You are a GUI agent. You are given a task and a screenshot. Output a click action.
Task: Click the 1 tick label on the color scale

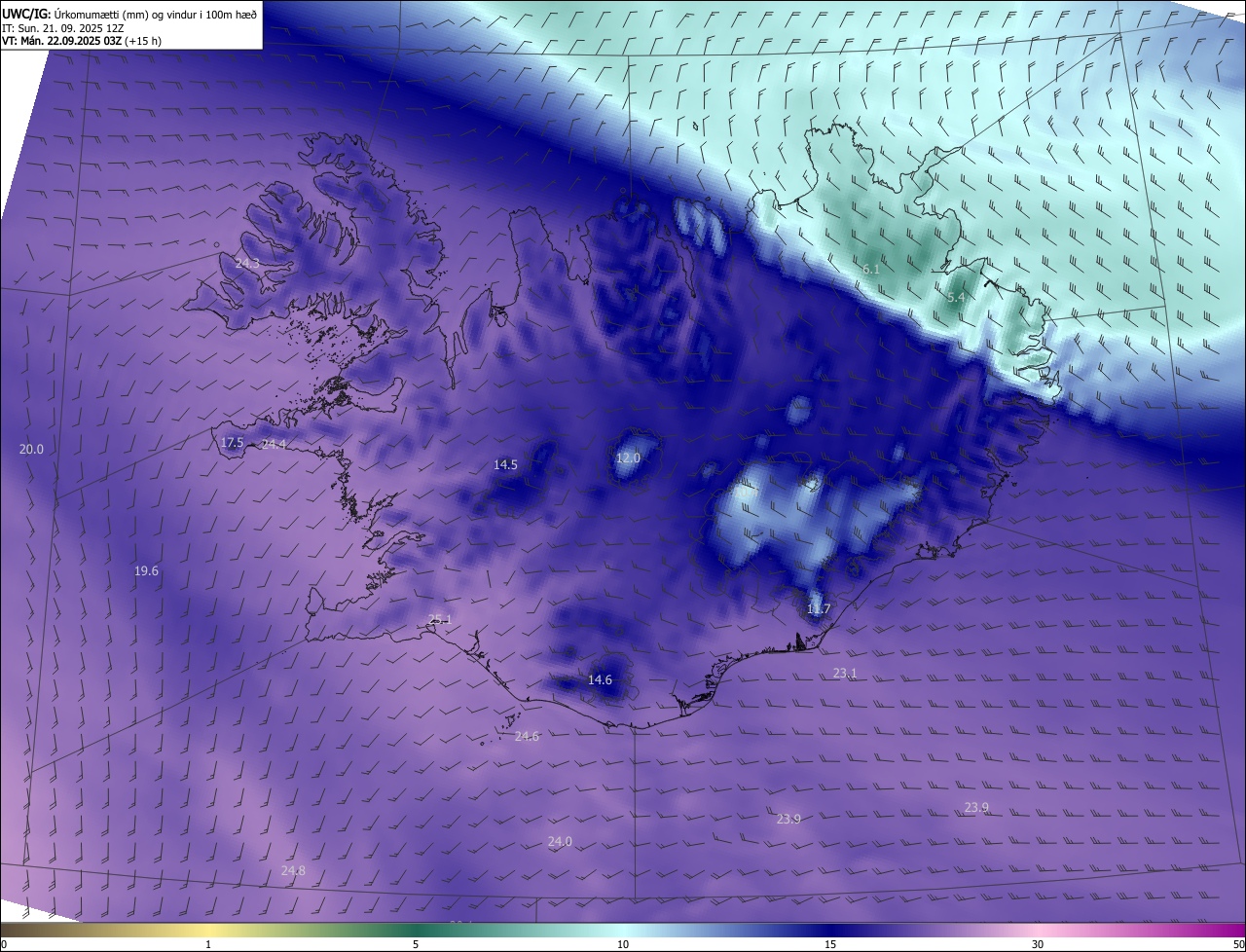click(x=208, y=944)
